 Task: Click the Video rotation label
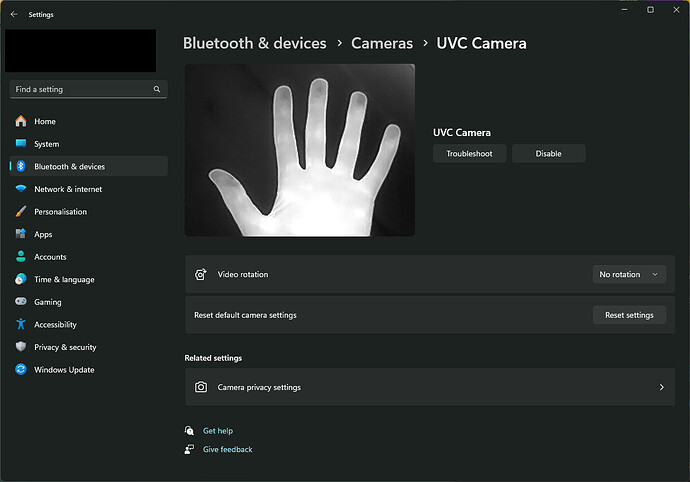[243, 274]
